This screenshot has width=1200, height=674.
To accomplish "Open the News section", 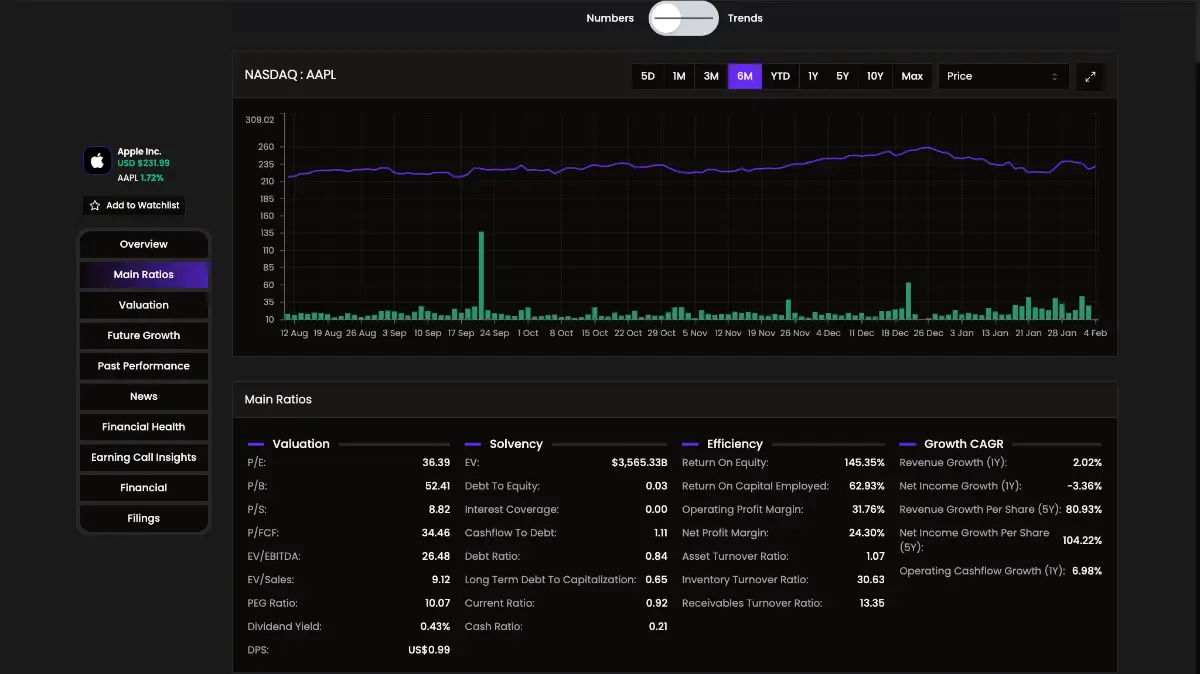I will 144,397.
